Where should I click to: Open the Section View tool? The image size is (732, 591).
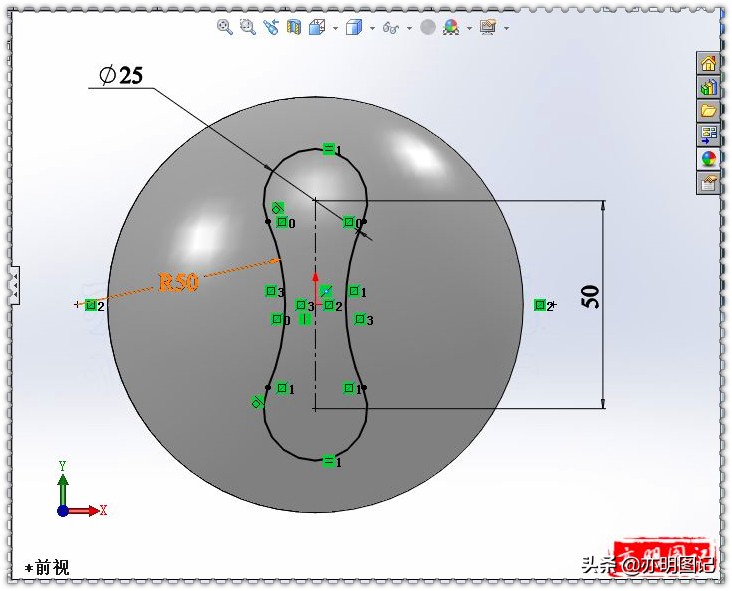coord(294,27)
